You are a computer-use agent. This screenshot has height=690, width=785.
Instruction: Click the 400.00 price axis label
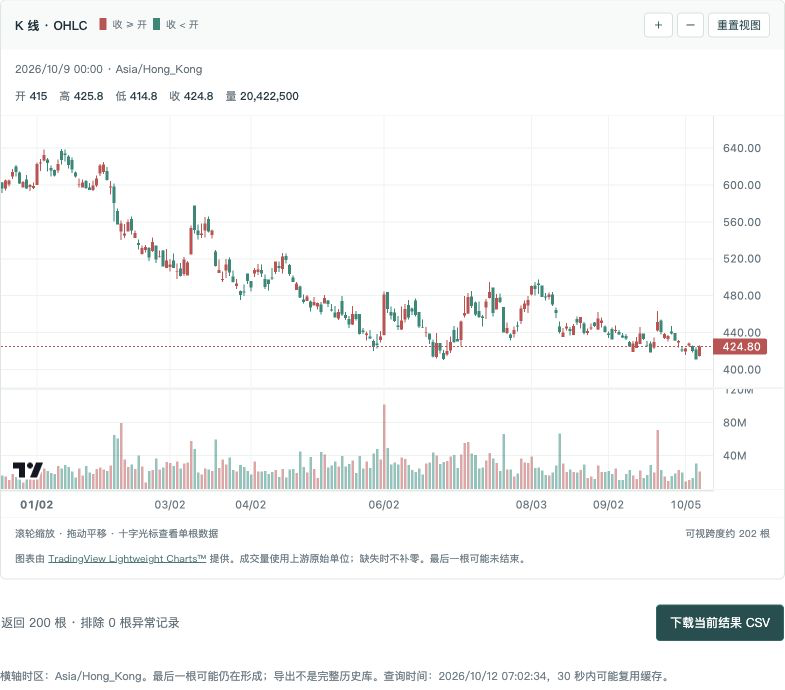point(741,370)
